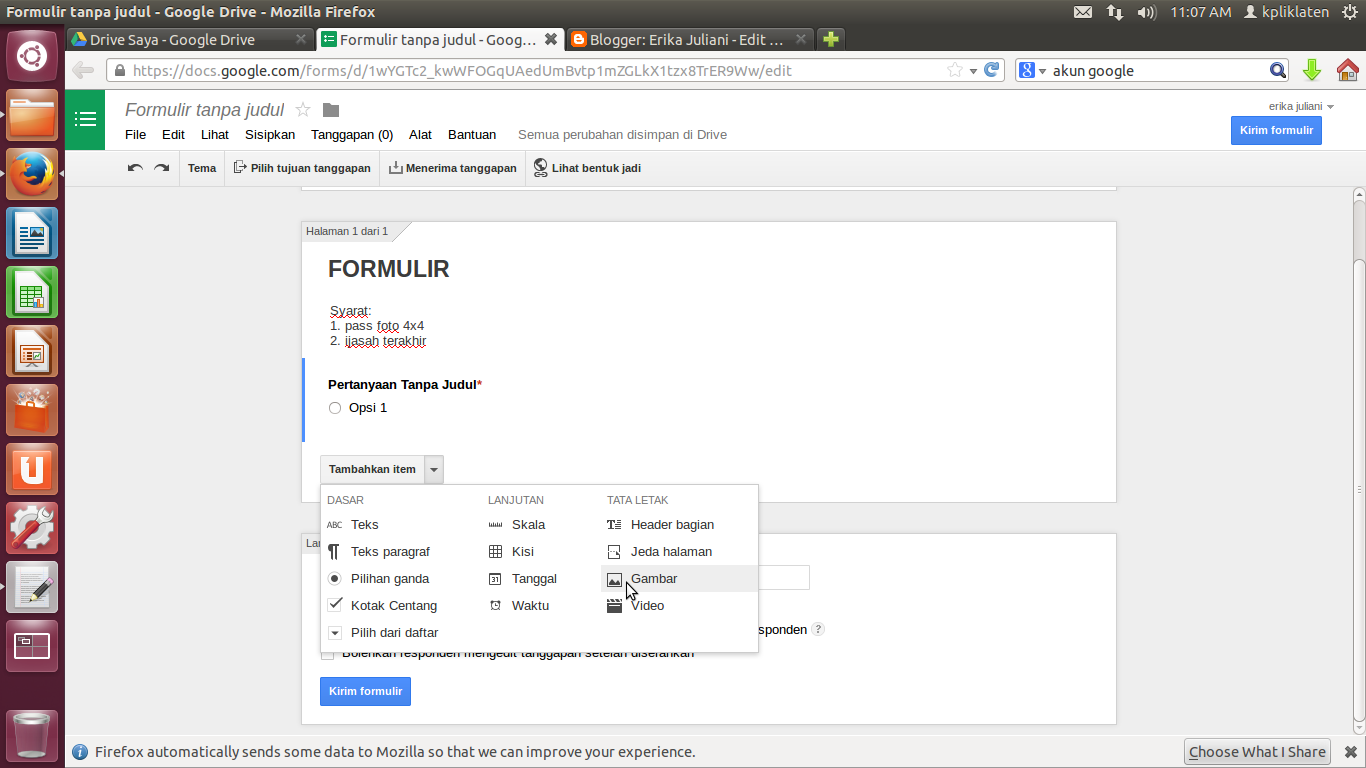1366x768 pixels.
Task: Open Firefox downloads green arrow
Action: point(1312,70)
